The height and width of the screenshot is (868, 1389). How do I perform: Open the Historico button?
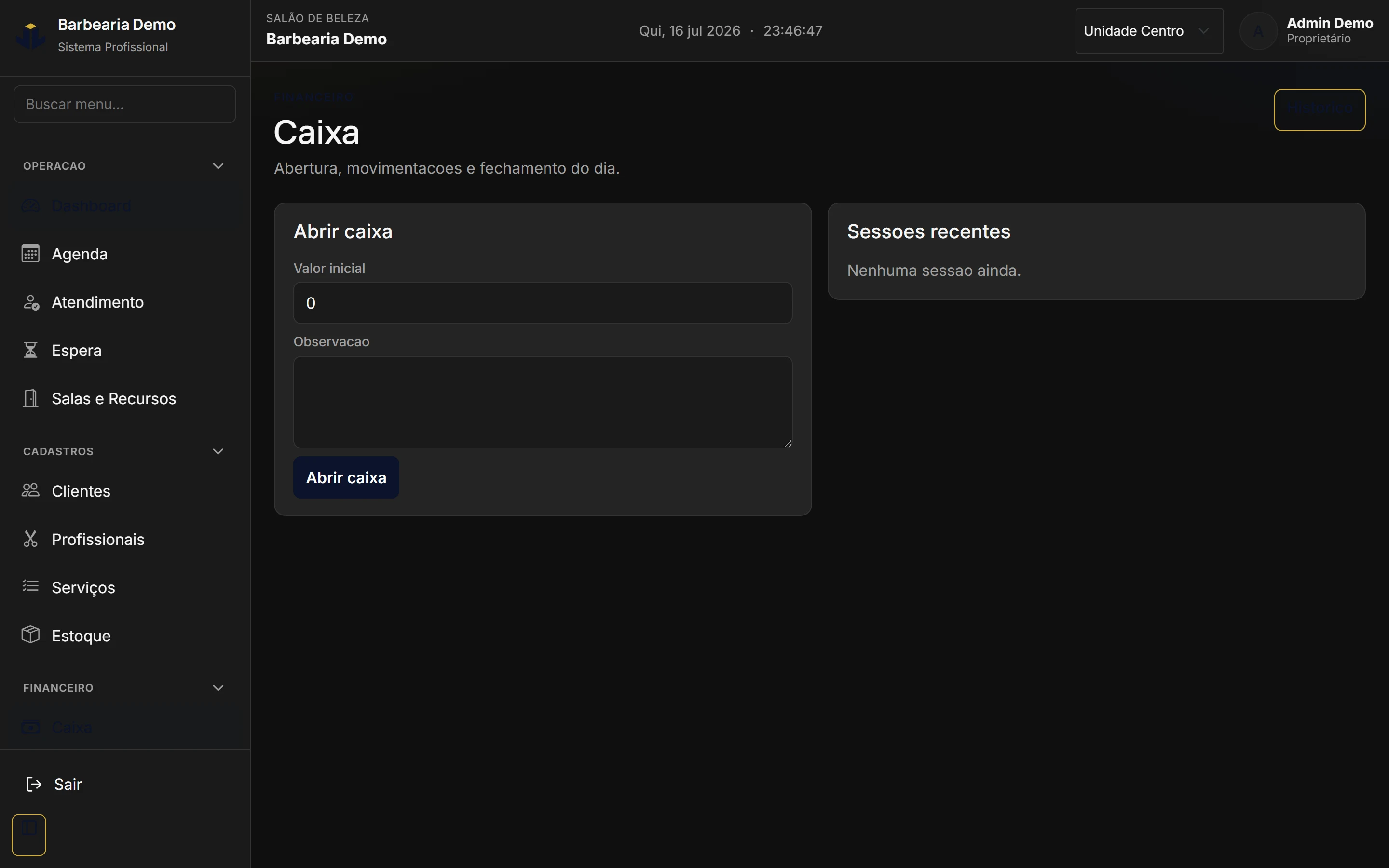tap(1320, 109)
